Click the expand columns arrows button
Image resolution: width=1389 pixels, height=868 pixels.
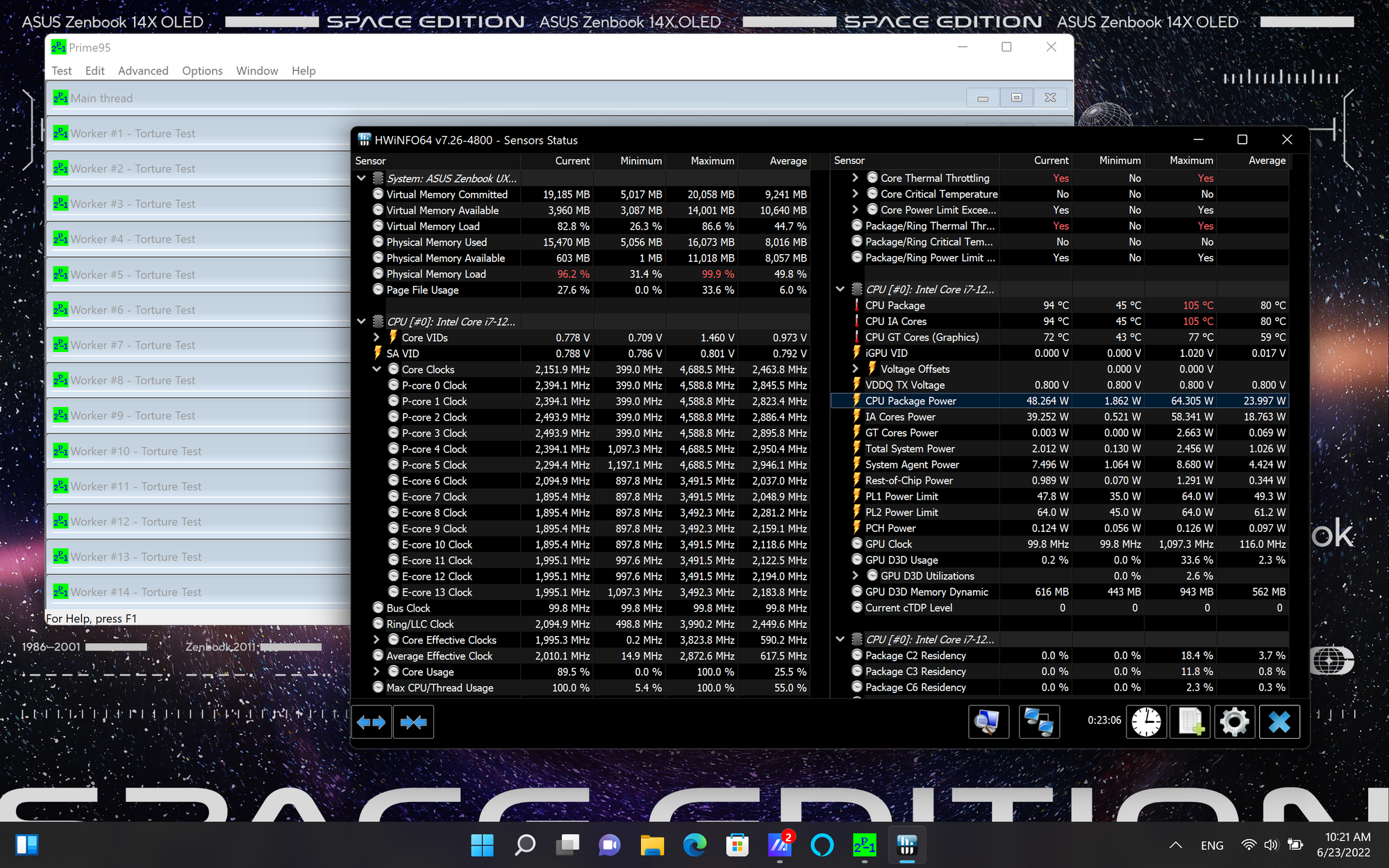[372, 722]
